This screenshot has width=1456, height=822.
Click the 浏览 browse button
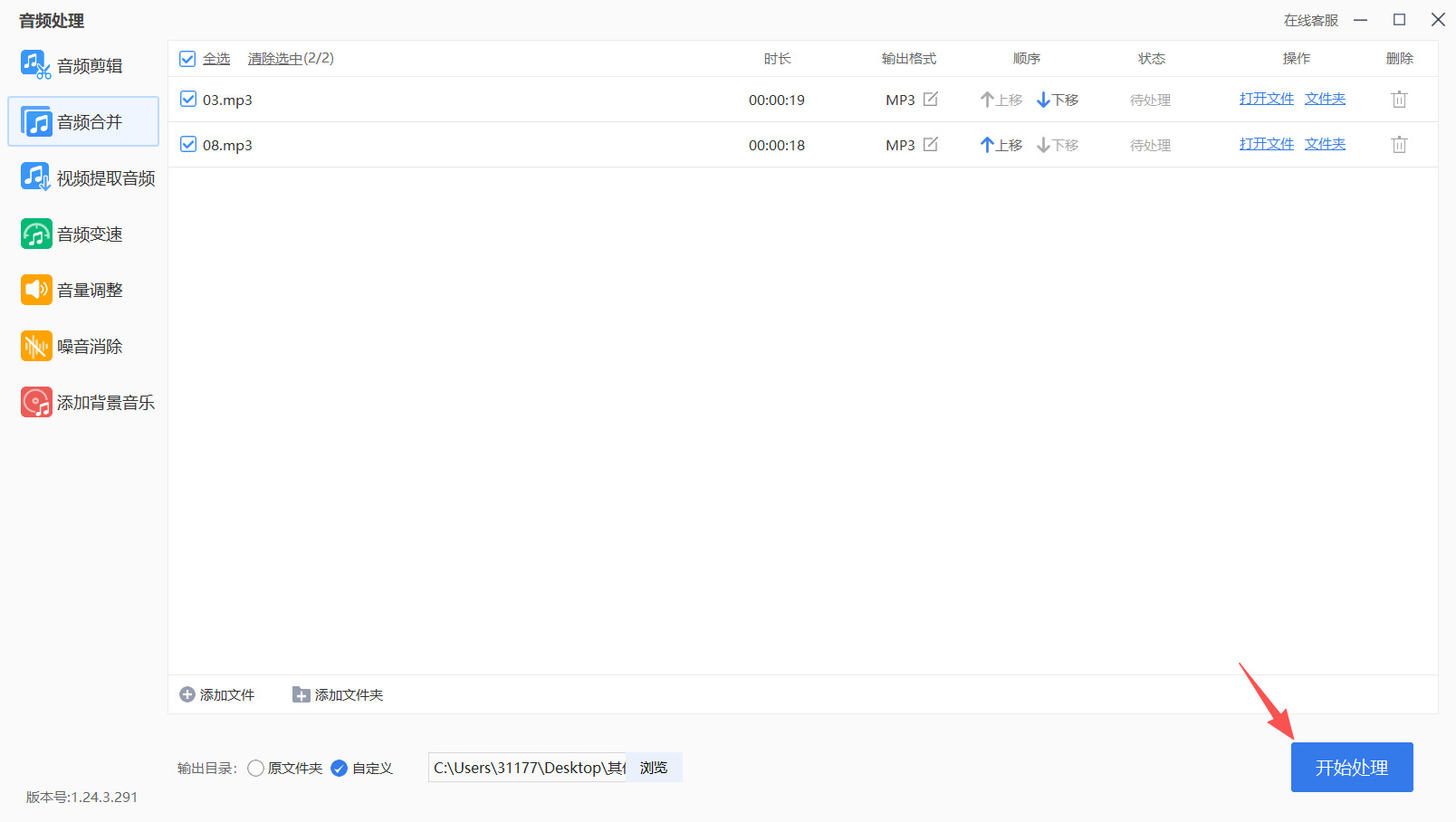click(x=654, y=768)
